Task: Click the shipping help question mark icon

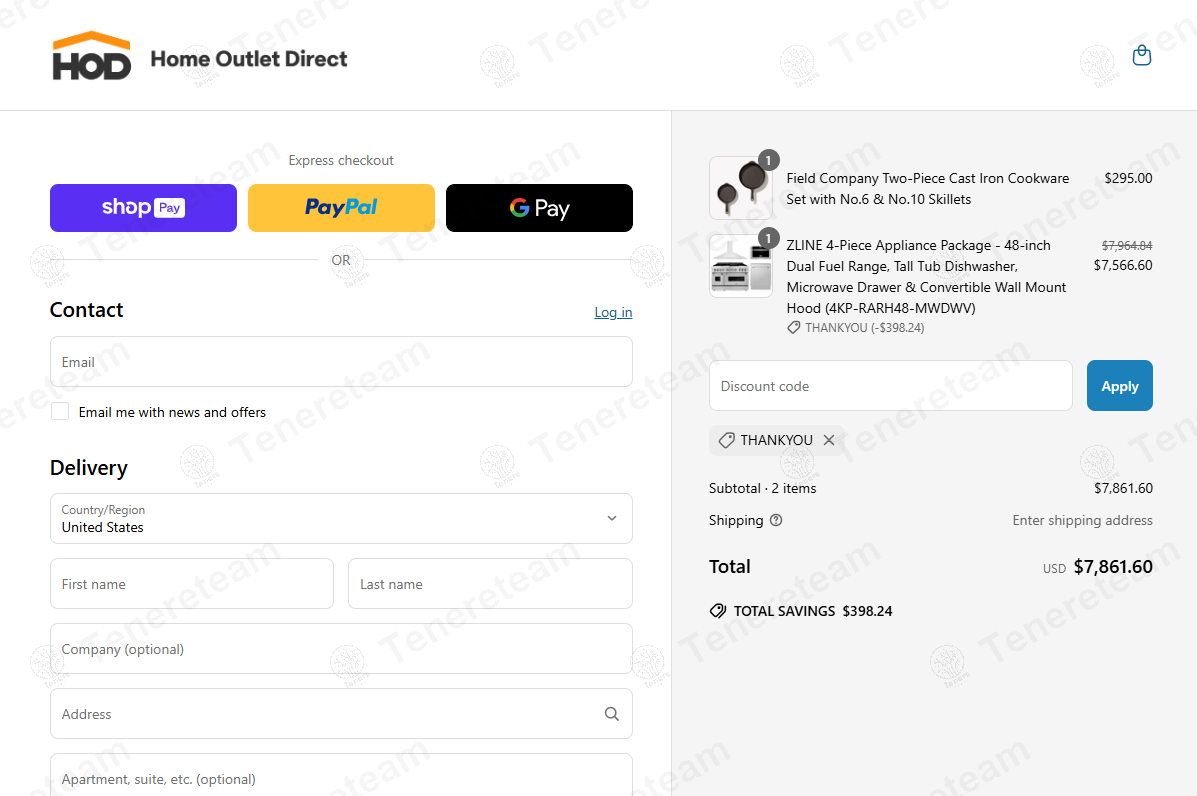Action: [776, 520]
